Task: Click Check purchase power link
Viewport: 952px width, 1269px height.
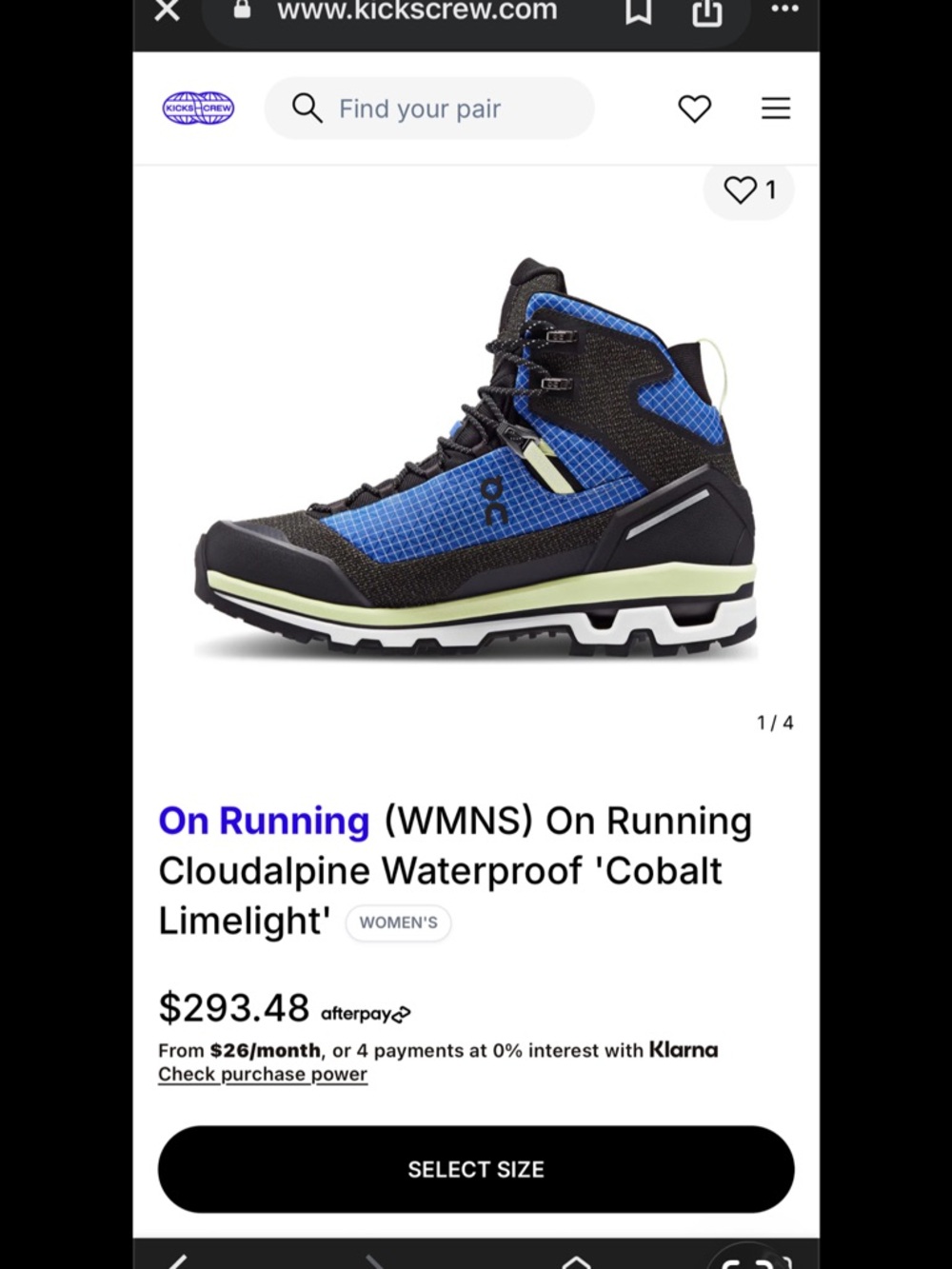Action: (262, 1074)
